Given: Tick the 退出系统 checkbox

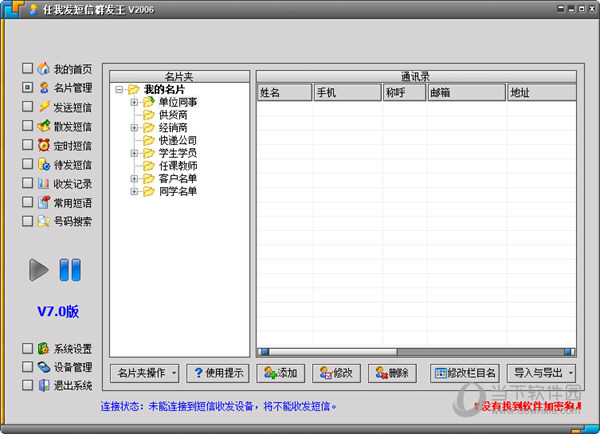Looking at the screenshot, I should 27,385.
